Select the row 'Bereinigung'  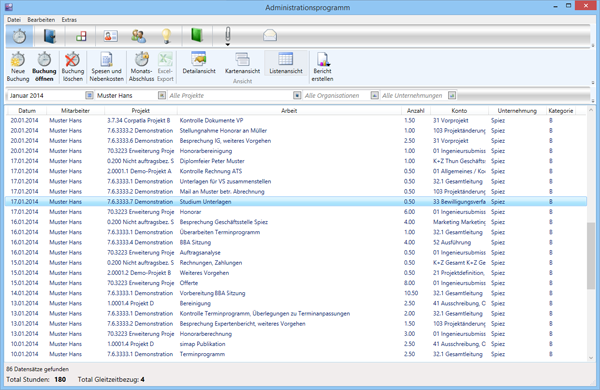click(296, 303)
